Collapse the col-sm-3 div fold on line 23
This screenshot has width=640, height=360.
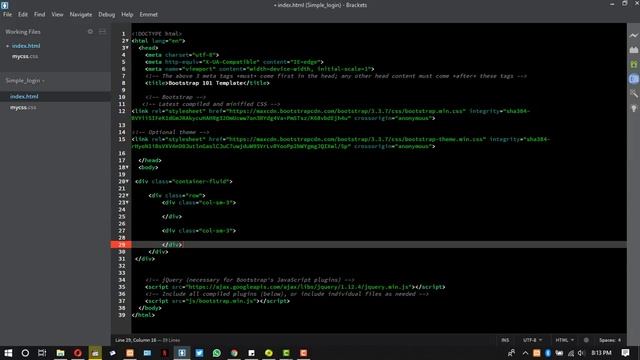pos(127,202)
